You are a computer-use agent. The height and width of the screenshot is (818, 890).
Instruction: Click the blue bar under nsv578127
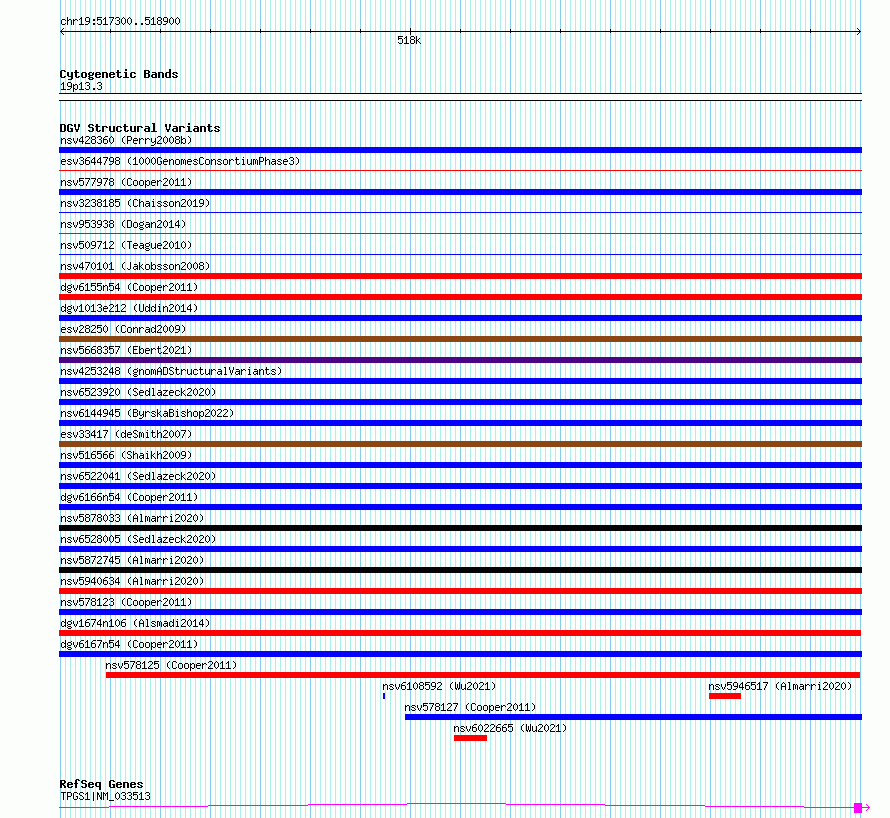[633, 717]
